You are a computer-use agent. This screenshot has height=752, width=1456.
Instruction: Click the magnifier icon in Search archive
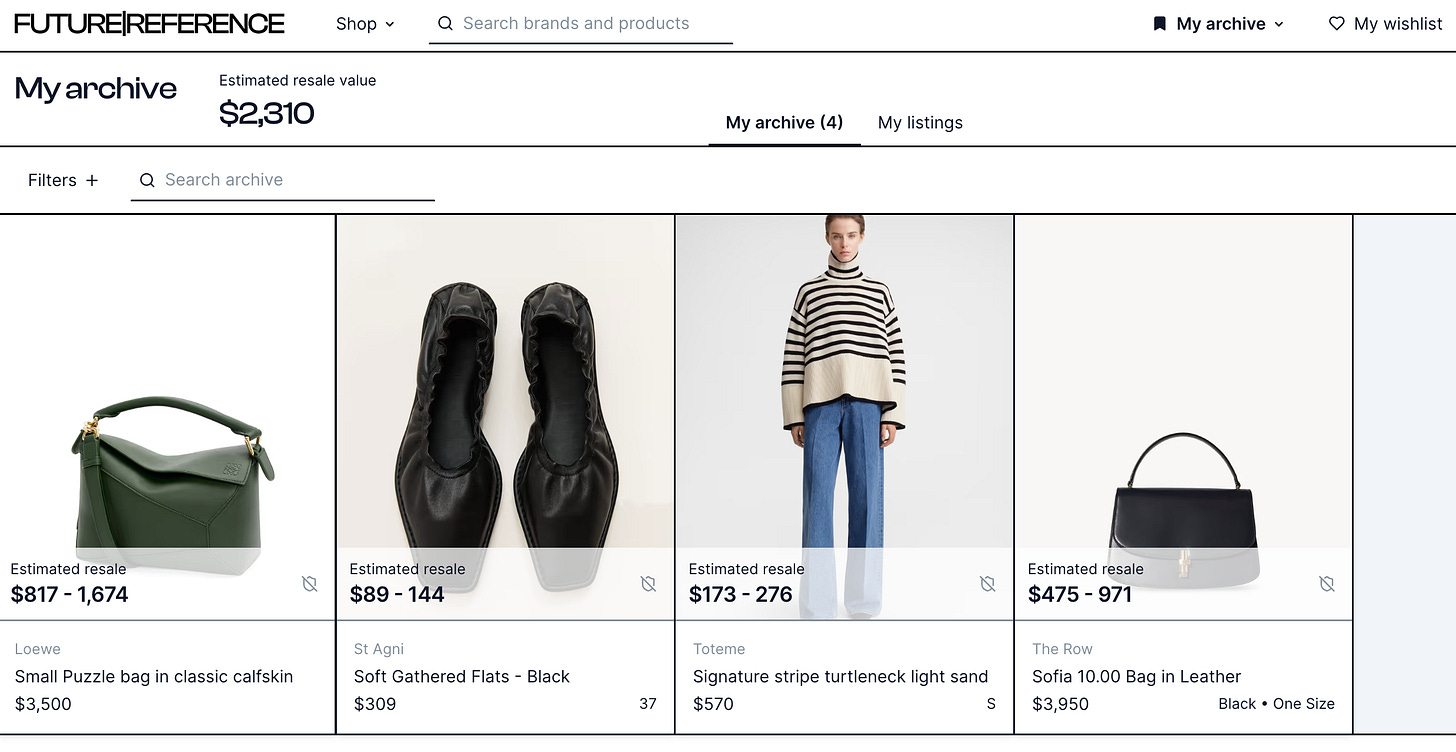[x=147, y=180]
